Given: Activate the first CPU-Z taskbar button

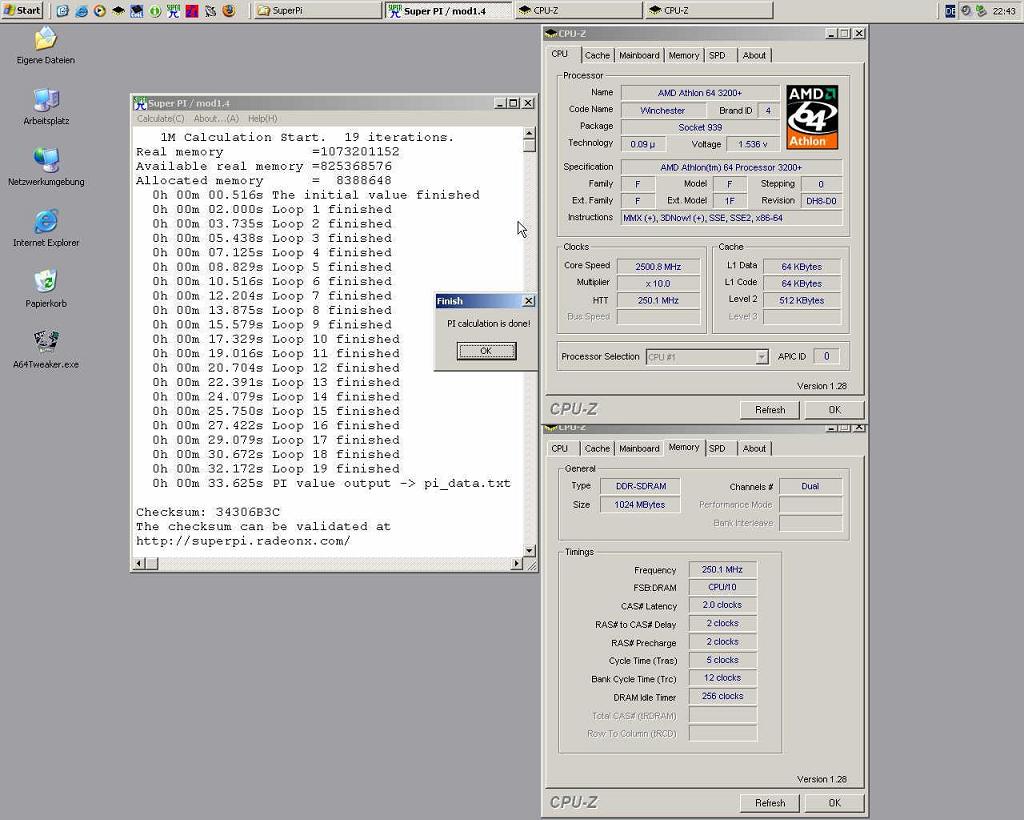Looking at the screenshot, I should point(579,10).
